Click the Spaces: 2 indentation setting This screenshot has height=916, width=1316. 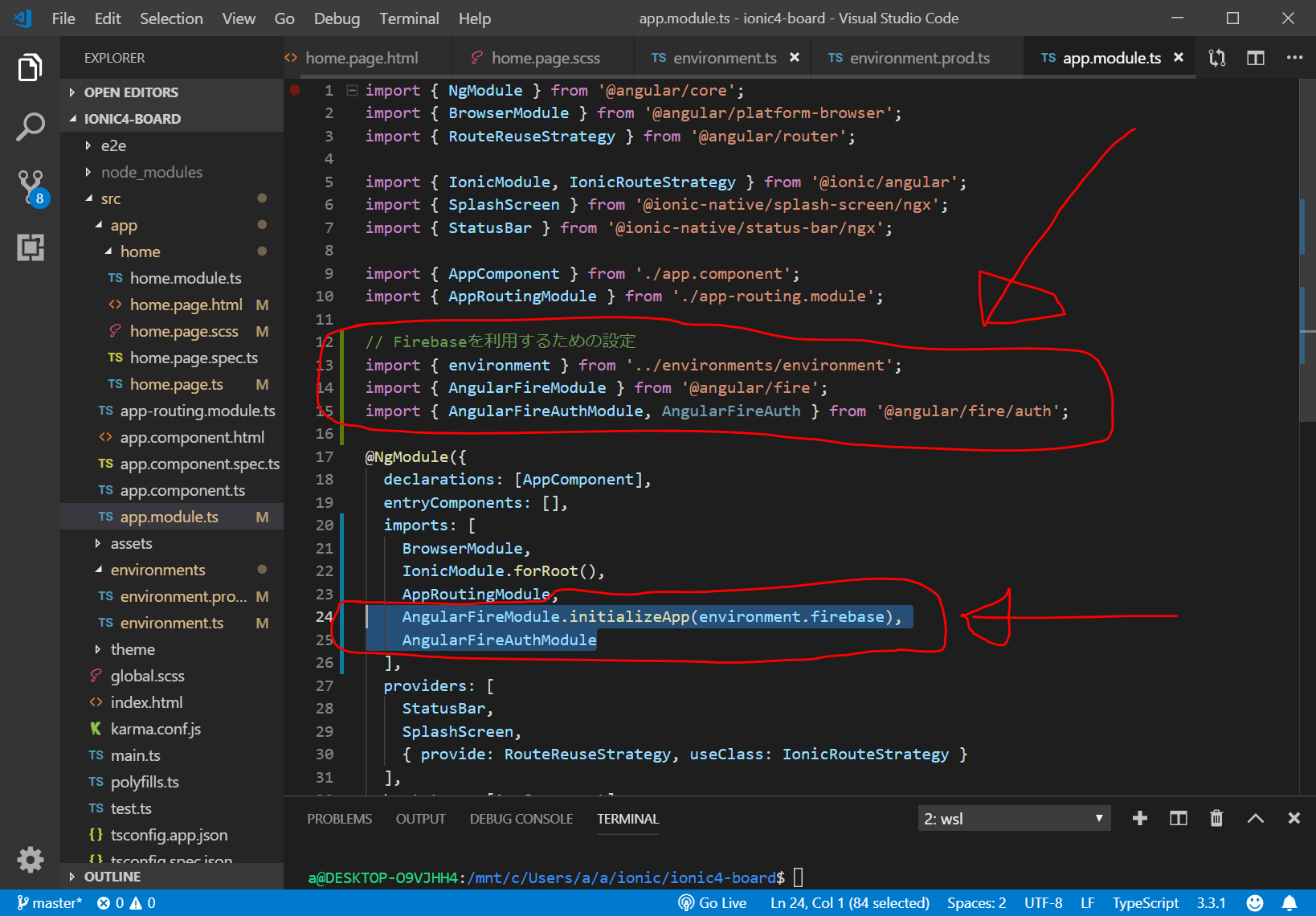(x=976, y=903)
